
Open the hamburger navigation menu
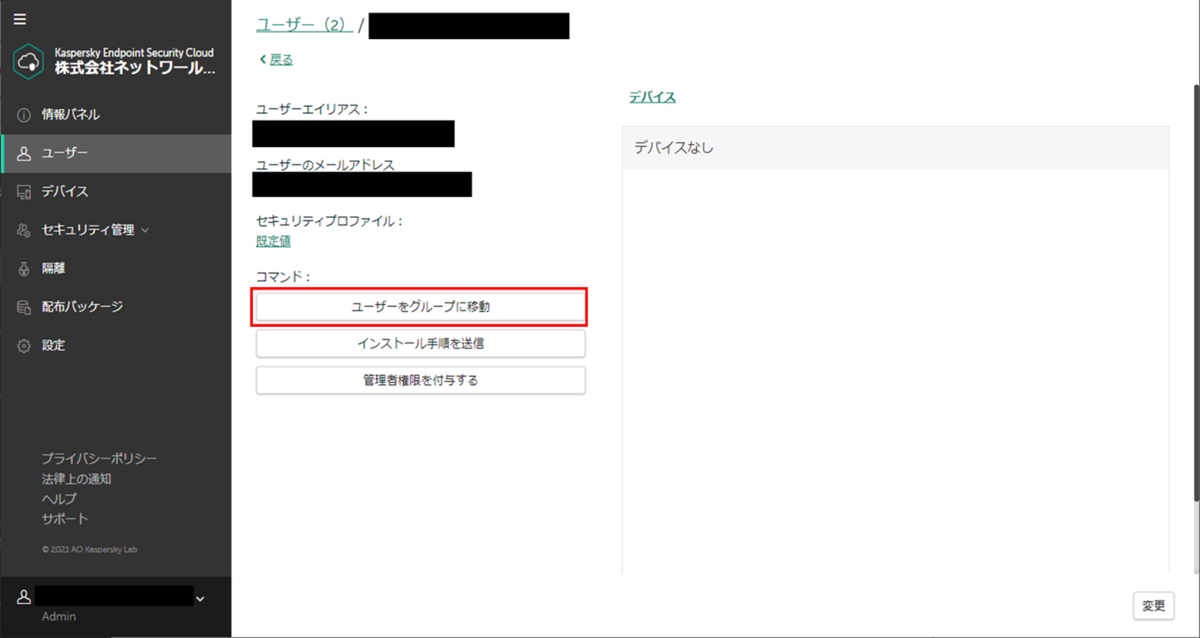(x=17, y=17)
